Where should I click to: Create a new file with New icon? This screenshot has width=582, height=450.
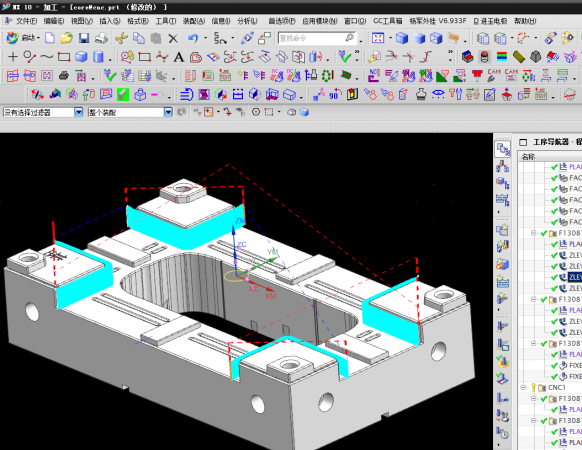[50, 38]
